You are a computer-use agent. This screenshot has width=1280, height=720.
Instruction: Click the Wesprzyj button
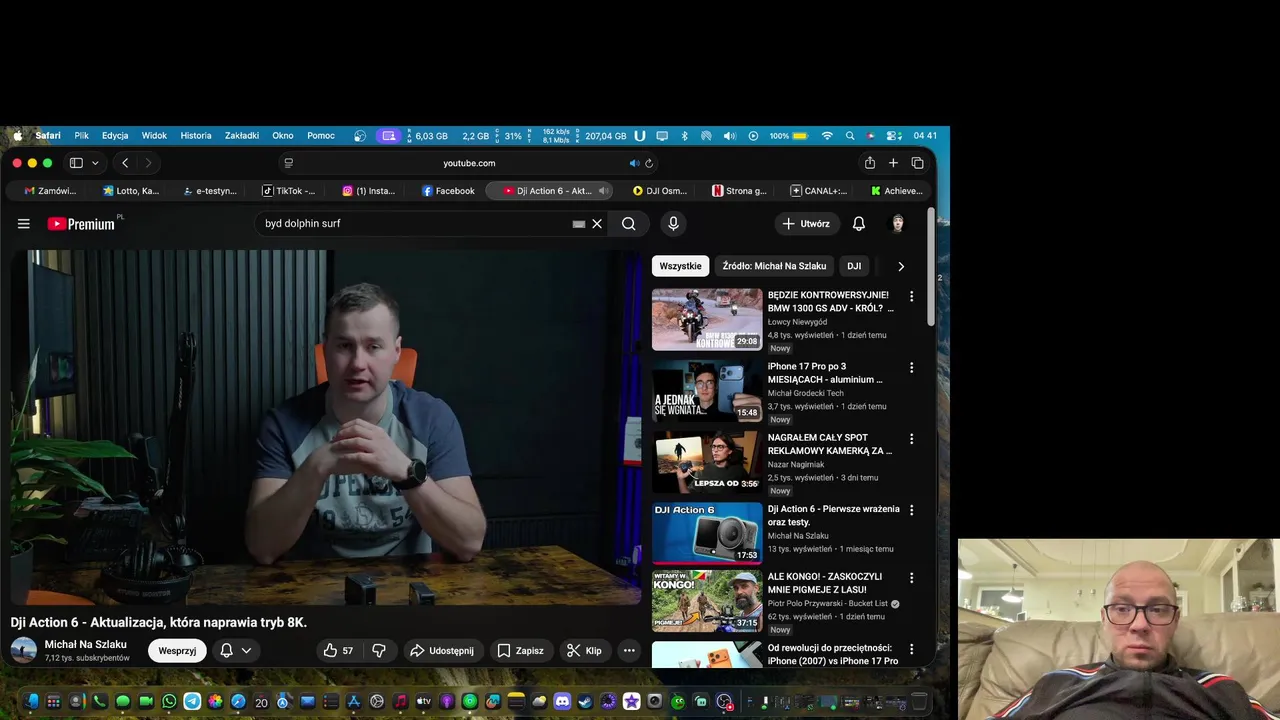point(177,651)
